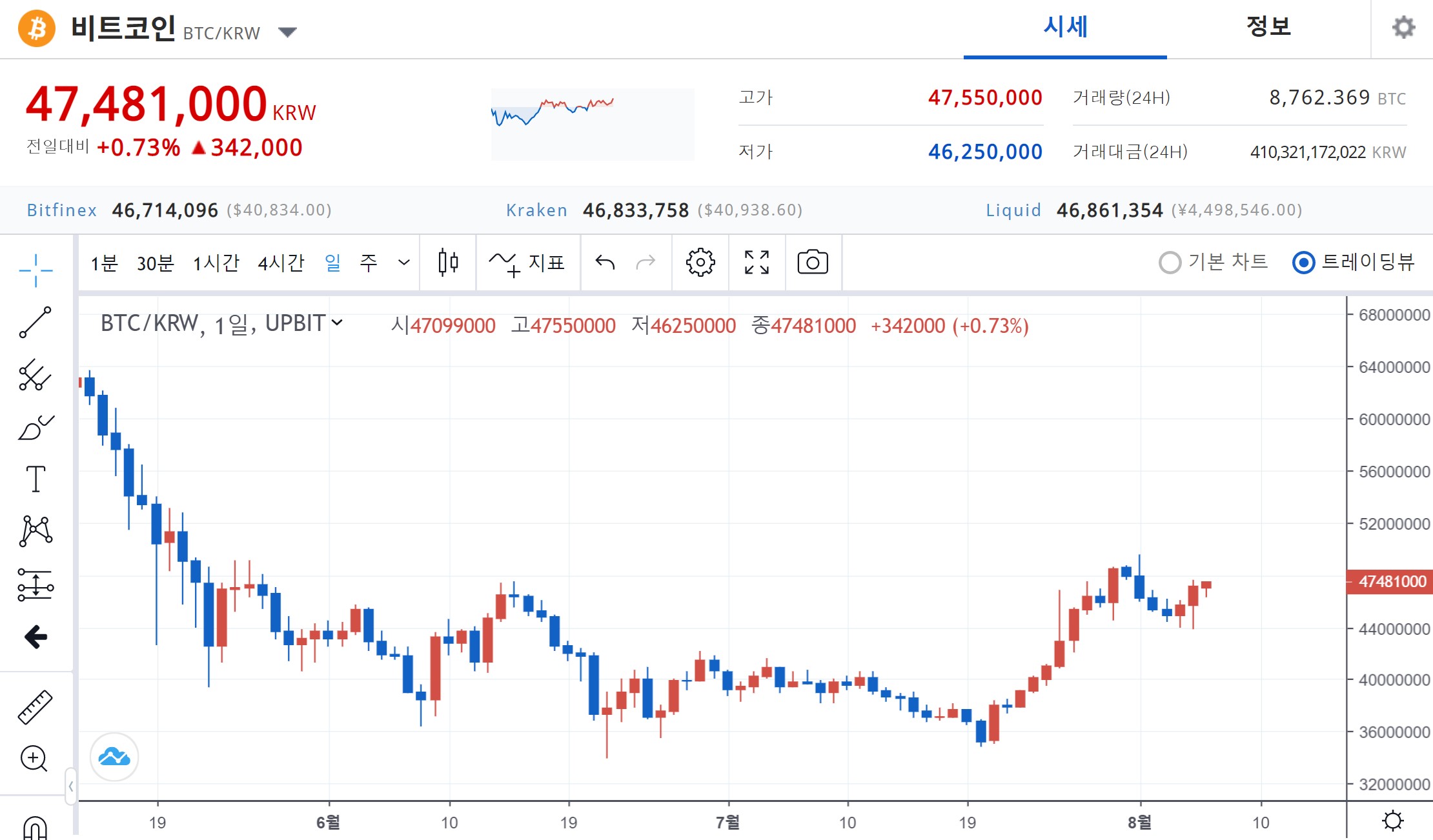Expand more time interval options chevron
Image resolution: width=1433 pixels, height=840 pixels.
tap(404, 263)
